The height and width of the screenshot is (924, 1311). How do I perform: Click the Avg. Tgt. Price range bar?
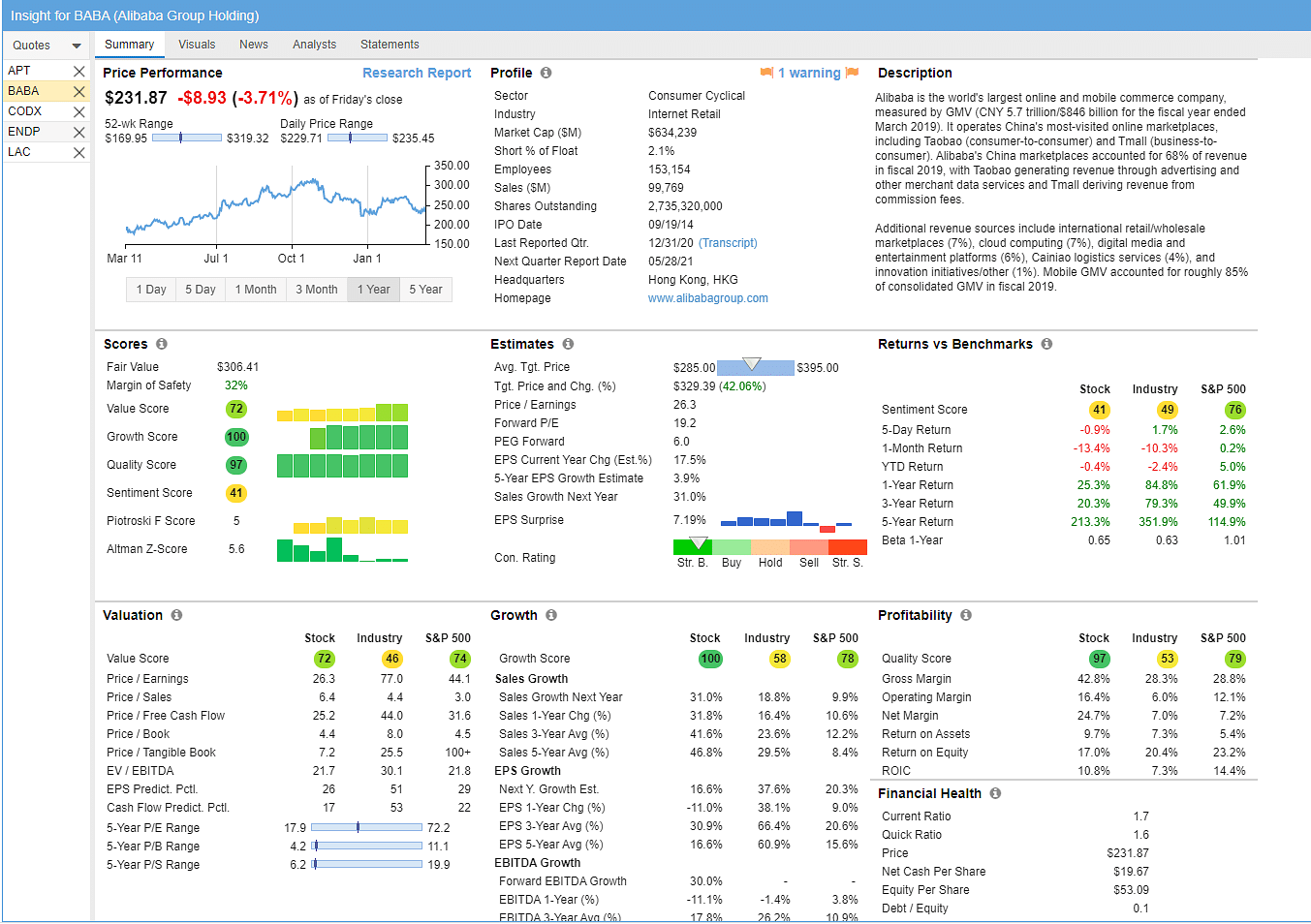[755, 367]
